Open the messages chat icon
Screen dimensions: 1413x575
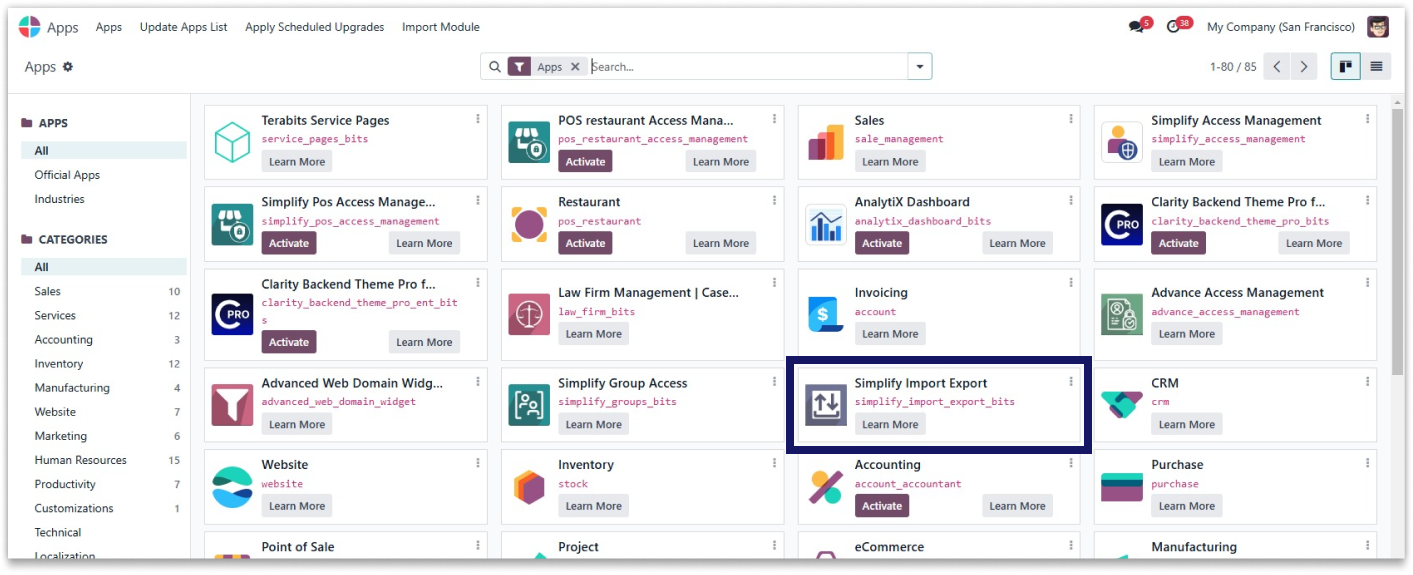pyautogui.click(x=1137, y=27)
